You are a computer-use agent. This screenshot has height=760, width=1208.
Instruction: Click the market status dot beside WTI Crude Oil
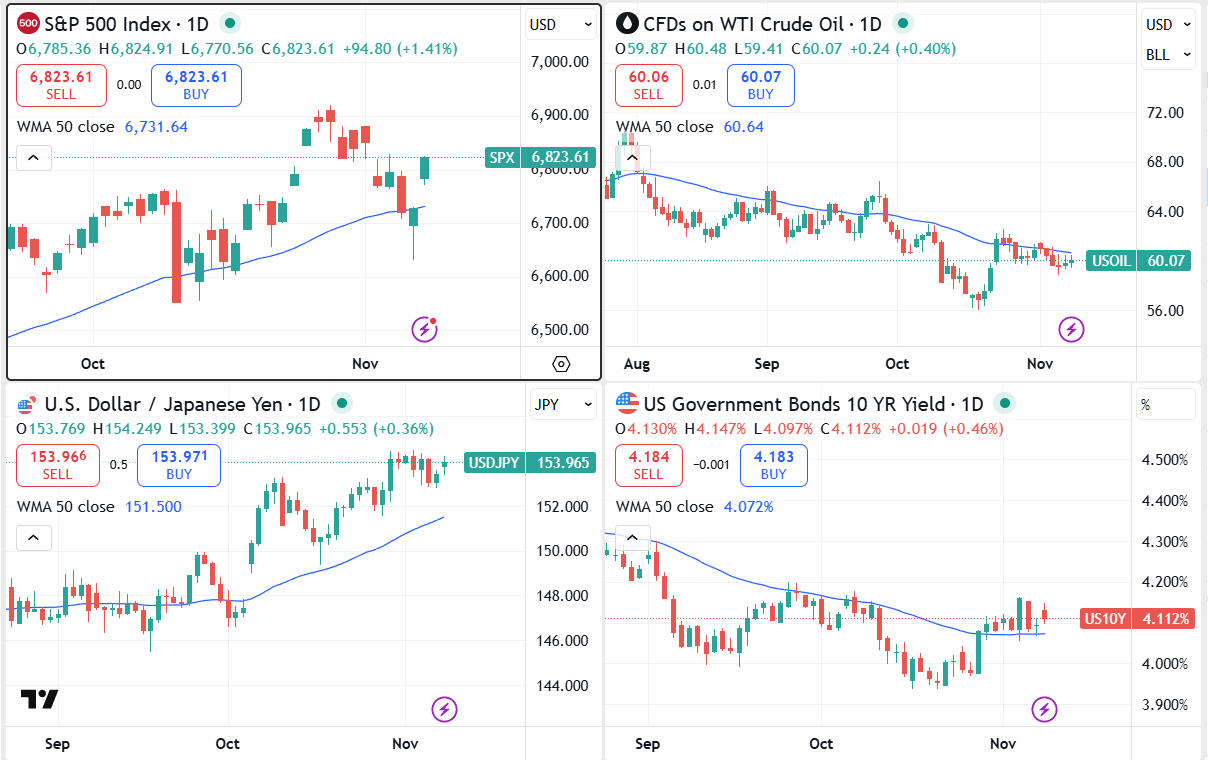[x=902, y=23]
